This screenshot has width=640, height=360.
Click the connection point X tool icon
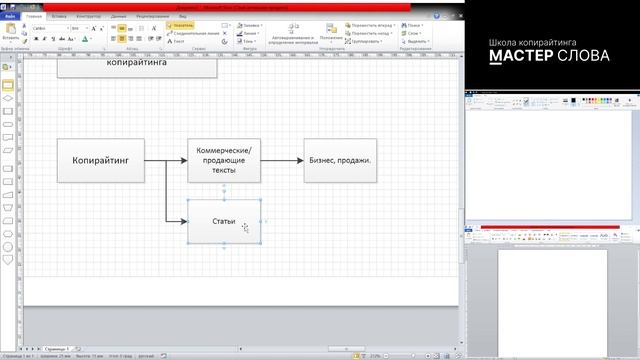224,33
